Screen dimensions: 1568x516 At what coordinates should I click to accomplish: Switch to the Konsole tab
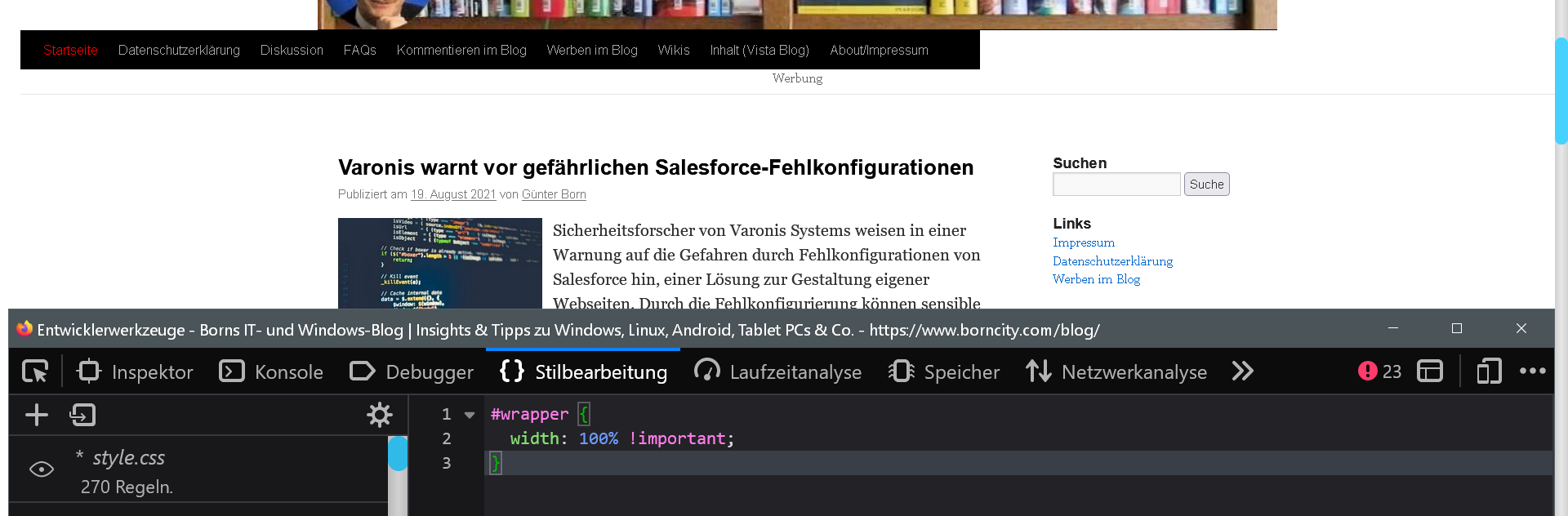271,371
